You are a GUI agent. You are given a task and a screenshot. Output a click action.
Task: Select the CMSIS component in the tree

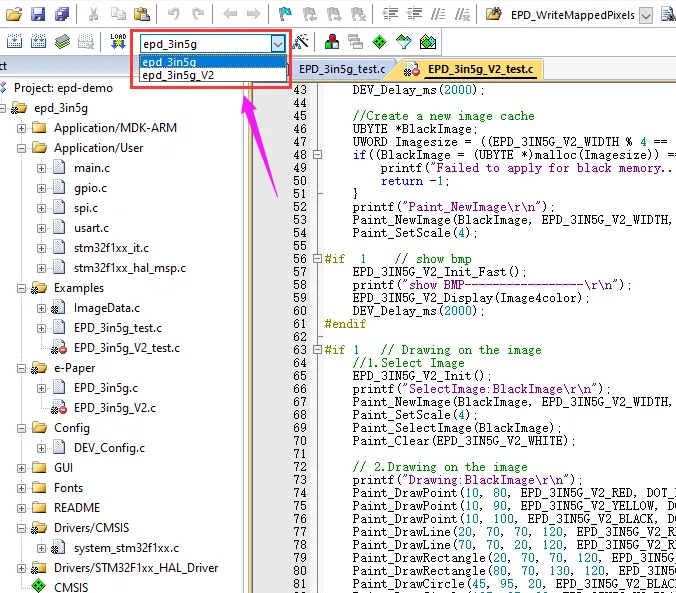(x=71, y=587)
